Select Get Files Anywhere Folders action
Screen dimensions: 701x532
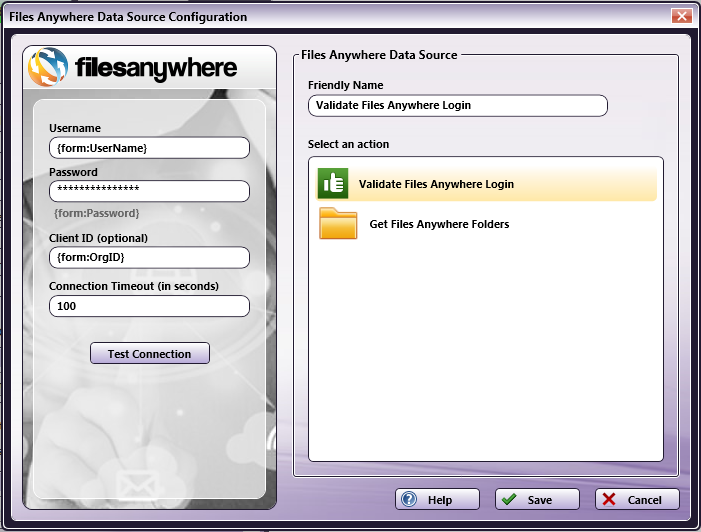click(486, 224)
